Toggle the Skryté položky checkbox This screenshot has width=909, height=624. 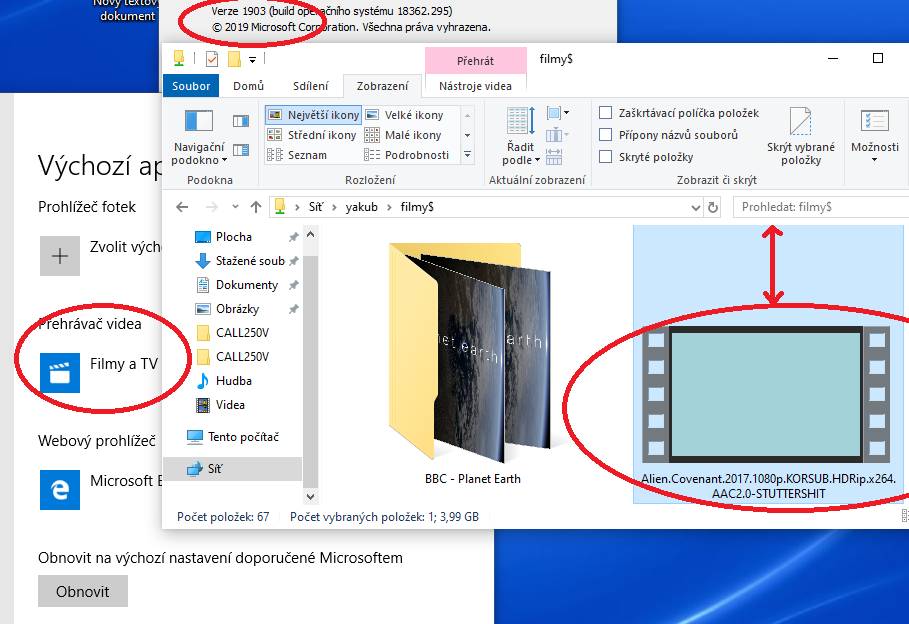[605, 157]
